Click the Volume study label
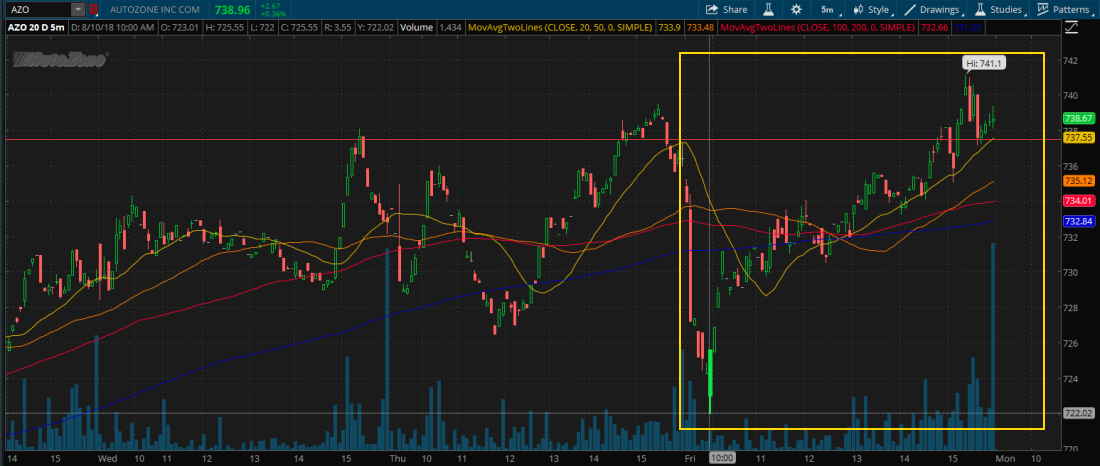This screenshot has height=466, width=1100. point(417,28)
